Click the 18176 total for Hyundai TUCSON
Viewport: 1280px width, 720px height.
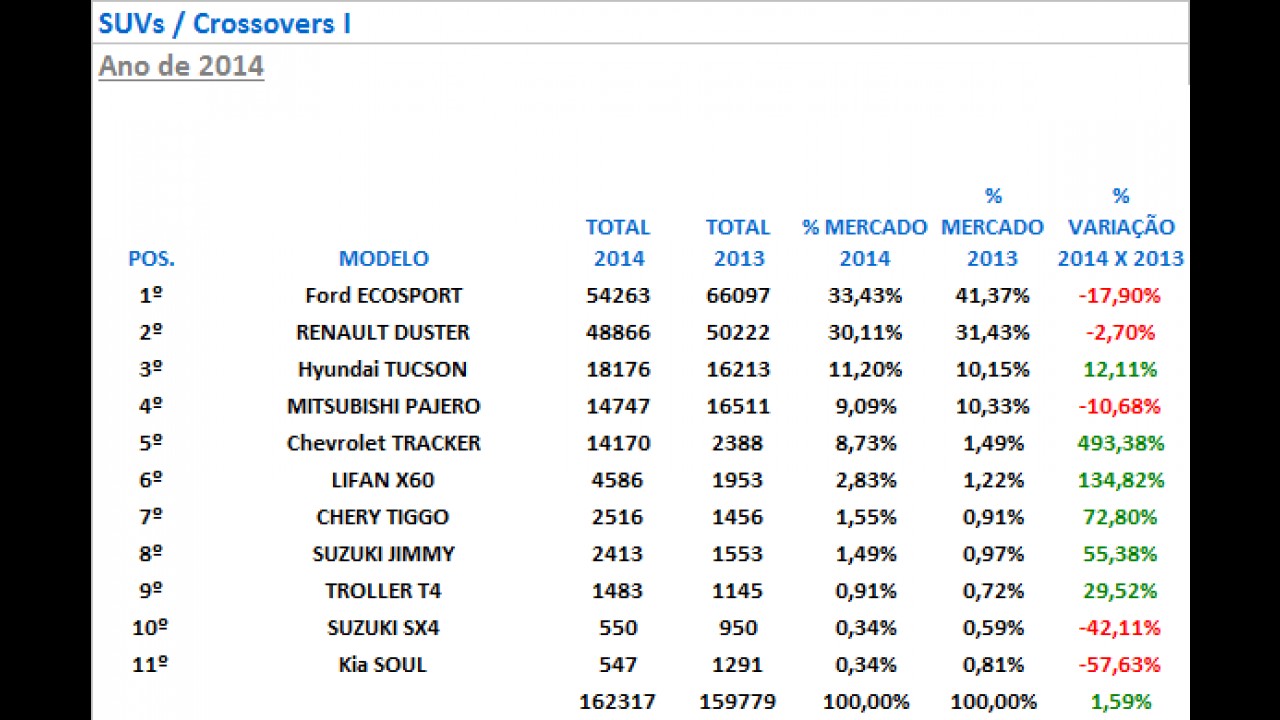[618, 370]
